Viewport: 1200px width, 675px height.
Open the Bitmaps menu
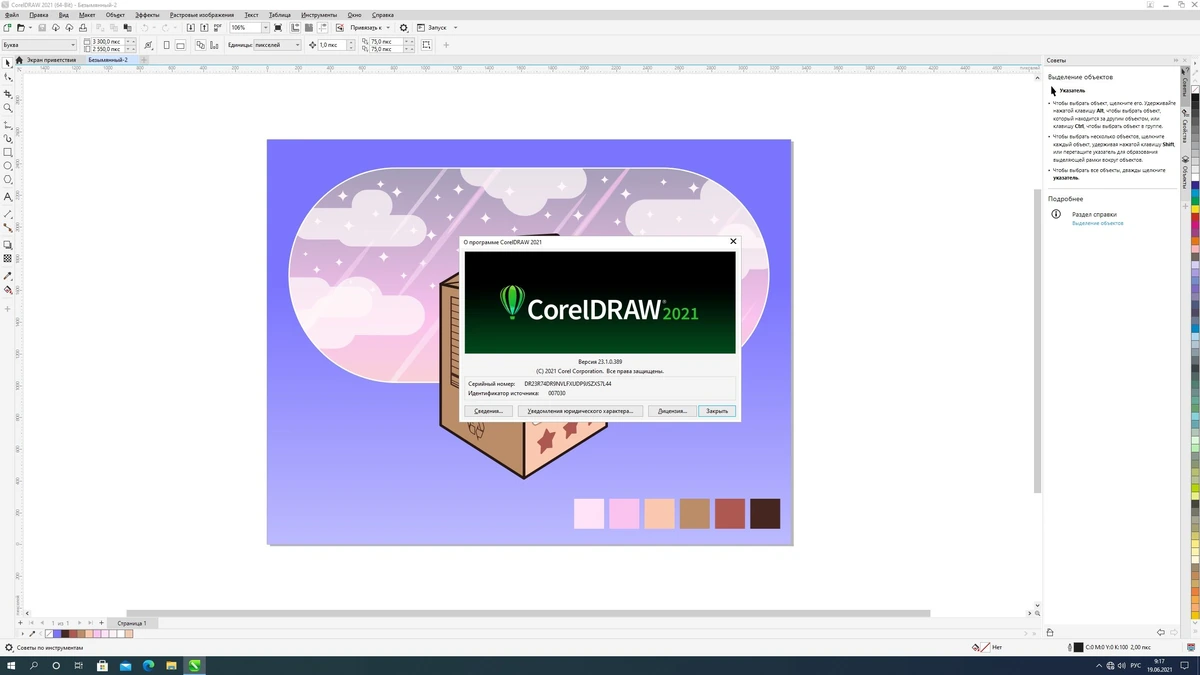[202, 16]
